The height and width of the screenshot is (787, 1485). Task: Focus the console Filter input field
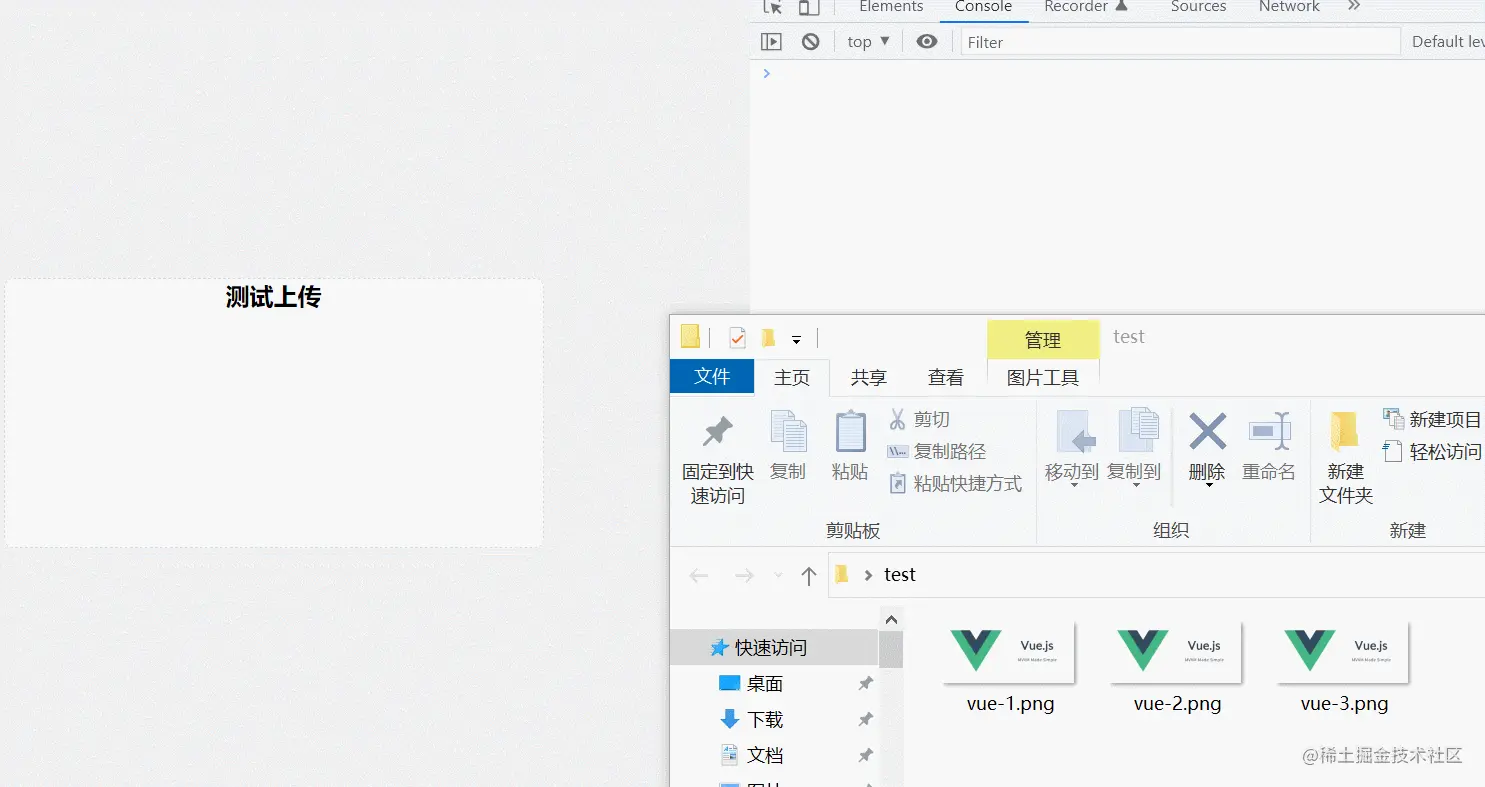[1180, 42]
